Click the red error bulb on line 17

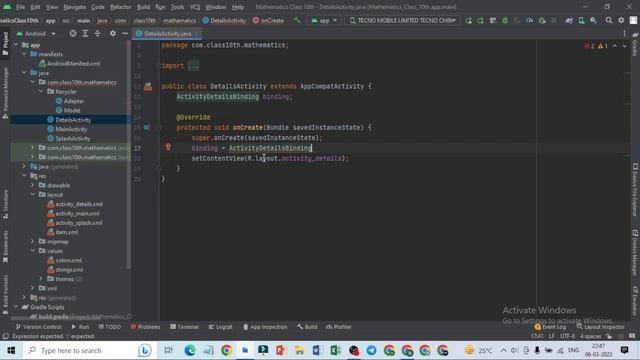pyautogui.click(x=168, y=147)
